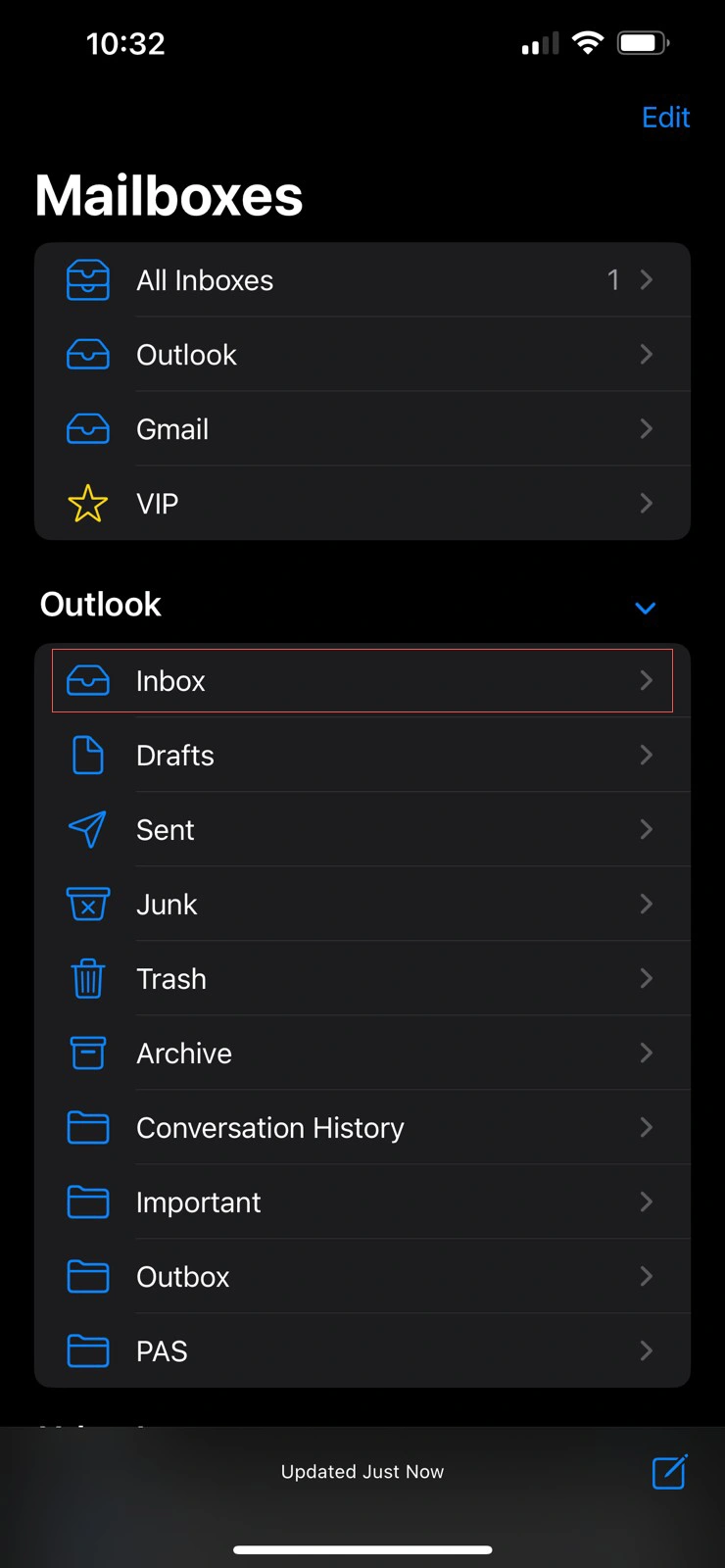Viewport: 725px width, 1568px height.
Task: Open the Important folder label
Action: 199,1202
